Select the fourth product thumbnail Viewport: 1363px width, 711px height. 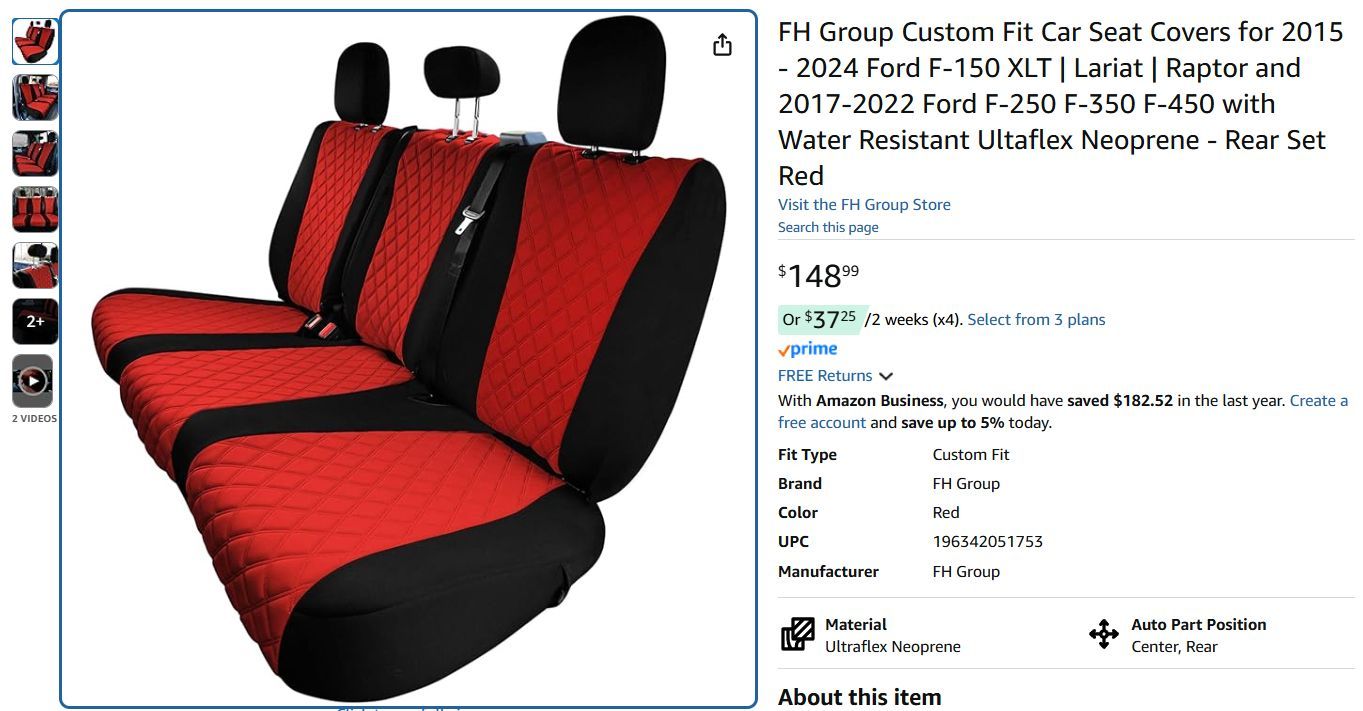(35, 210)
